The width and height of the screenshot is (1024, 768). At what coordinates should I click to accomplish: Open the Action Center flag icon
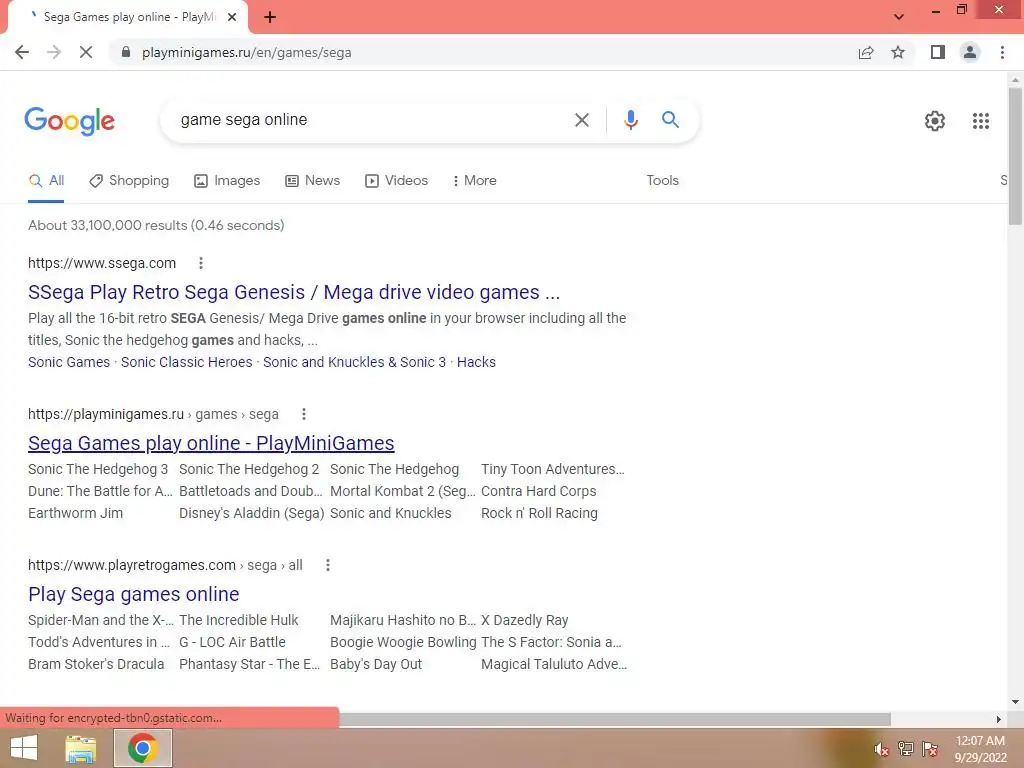930,749
